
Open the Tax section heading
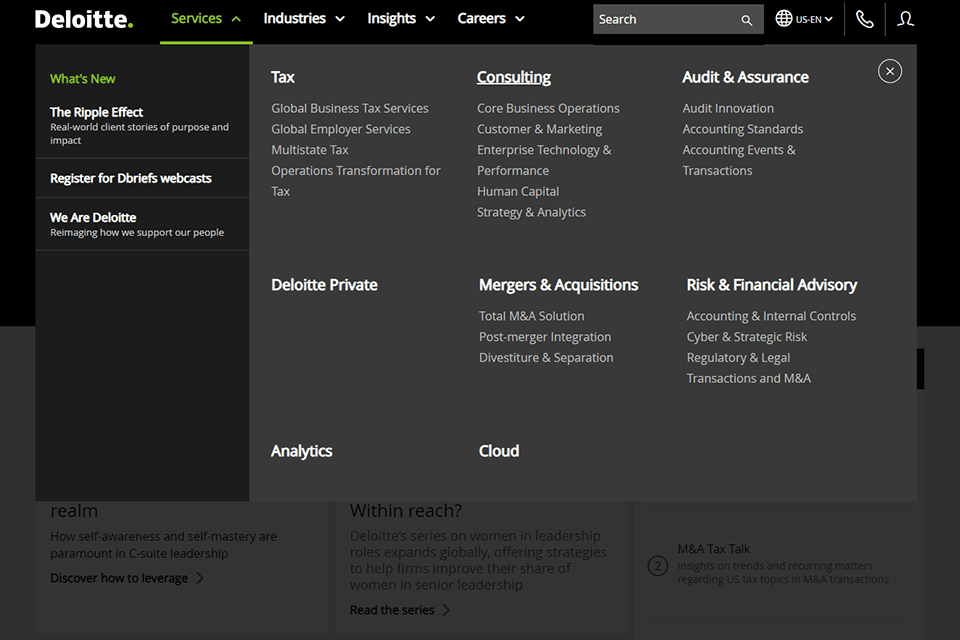(x=282, y=77)
